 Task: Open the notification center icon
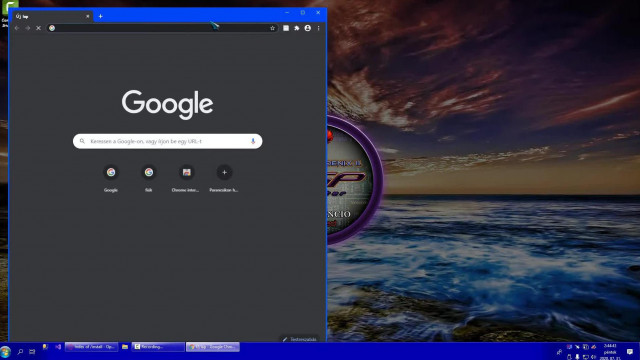(x=630, y=351)
